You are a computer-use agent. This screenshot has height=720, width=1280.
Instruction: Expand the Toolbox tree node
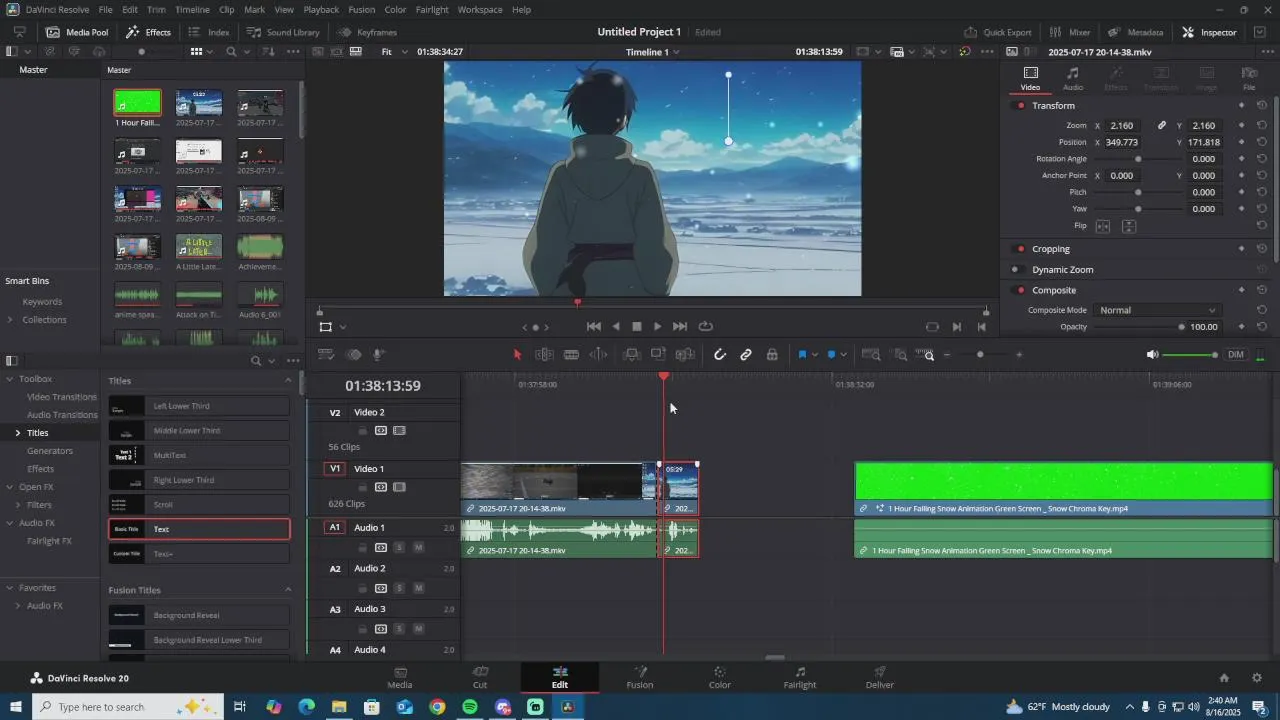pos(10,379)
